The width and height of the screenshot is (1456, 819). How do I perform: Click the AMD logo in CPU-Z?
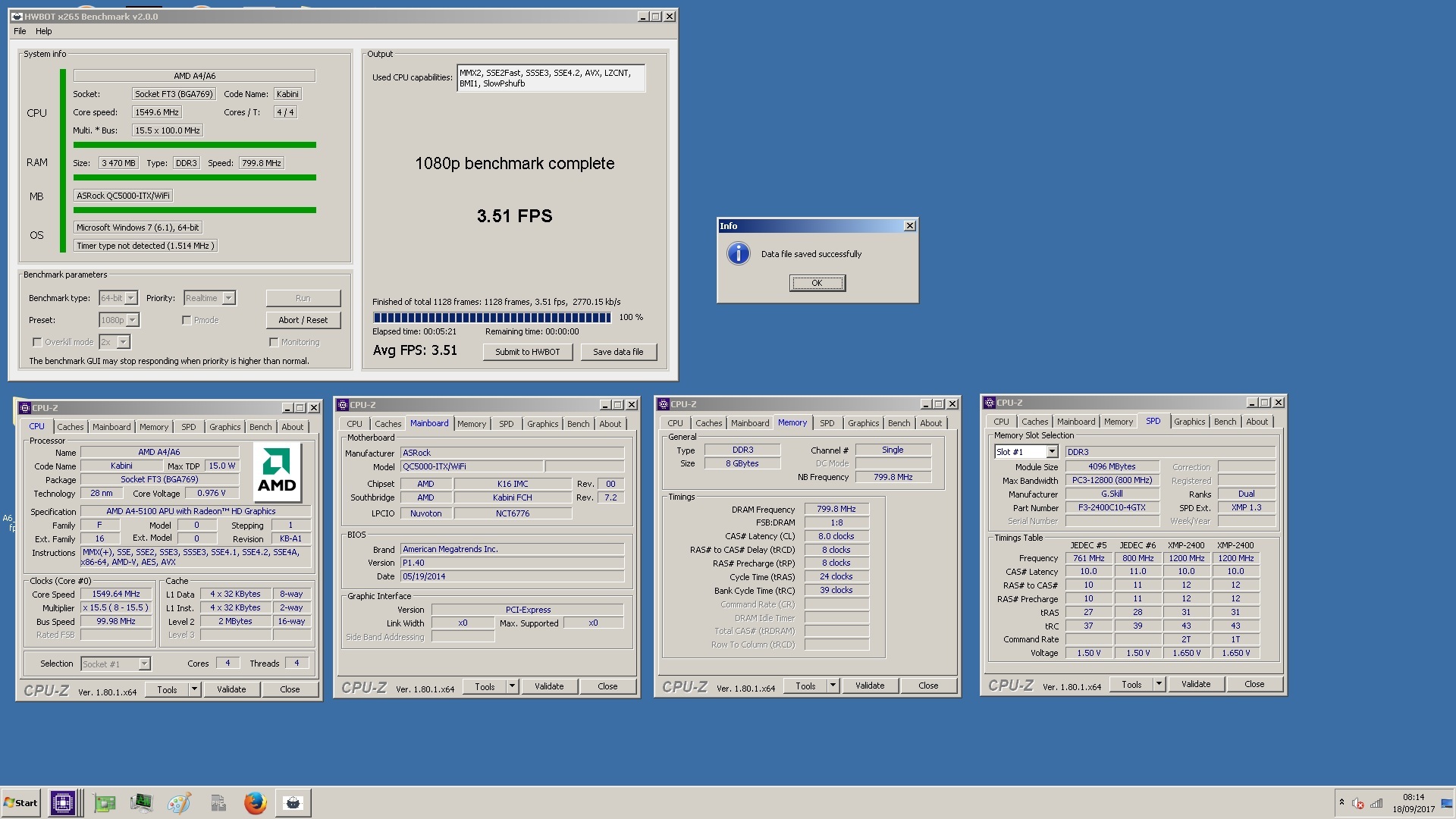(x=277, y=472)
